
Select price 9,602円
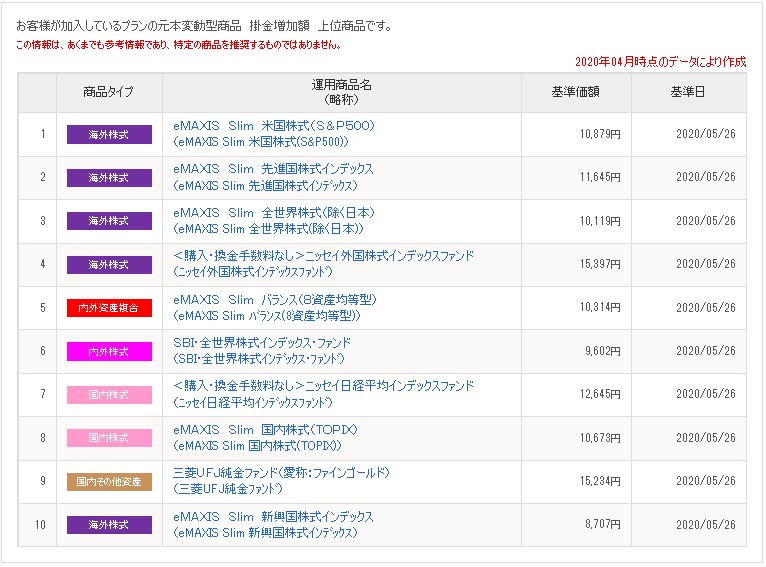[x=603, y=351]
